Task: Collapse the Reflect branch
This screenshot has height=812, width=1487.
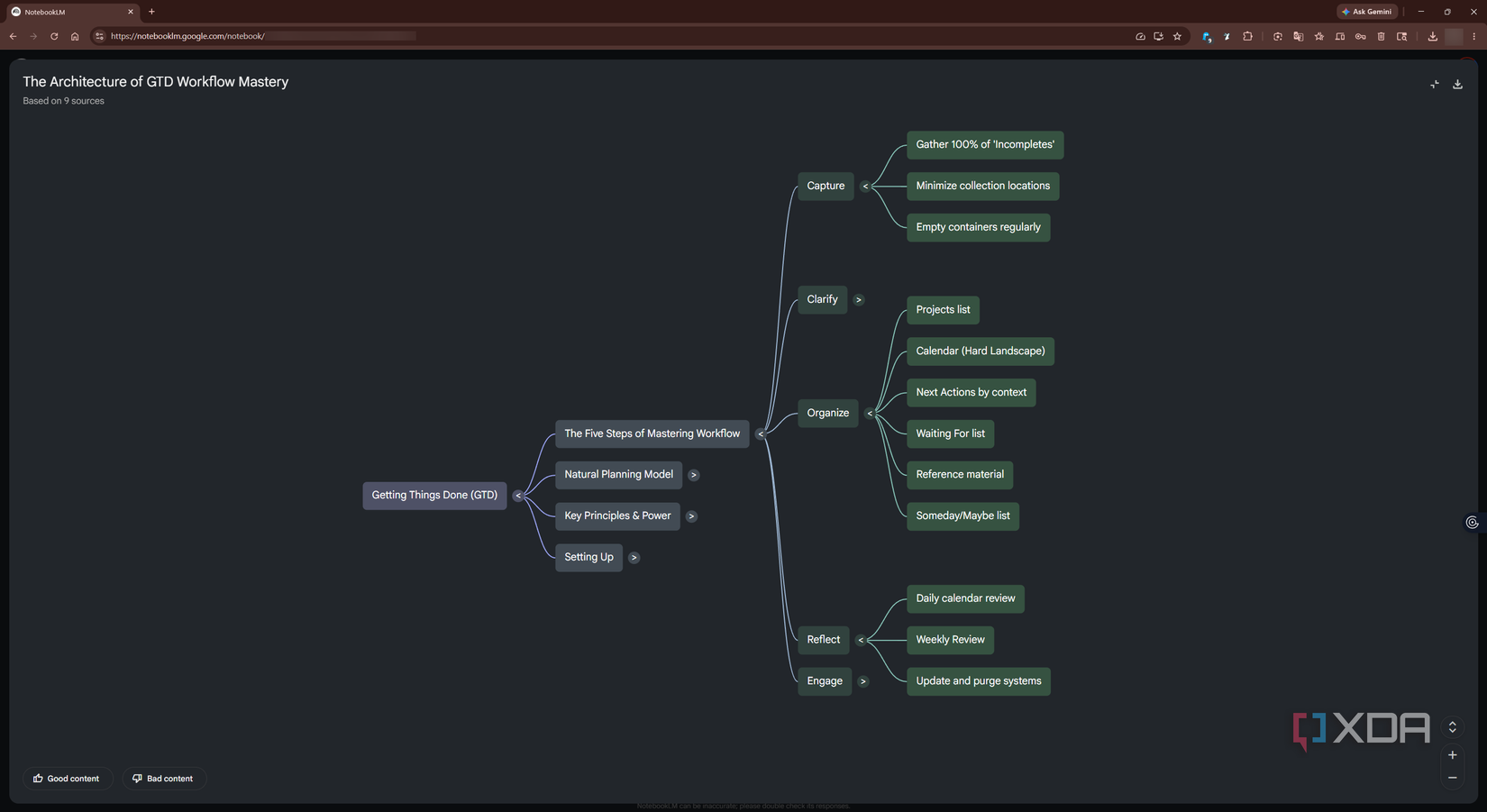Action: click(x=861, y=640)
